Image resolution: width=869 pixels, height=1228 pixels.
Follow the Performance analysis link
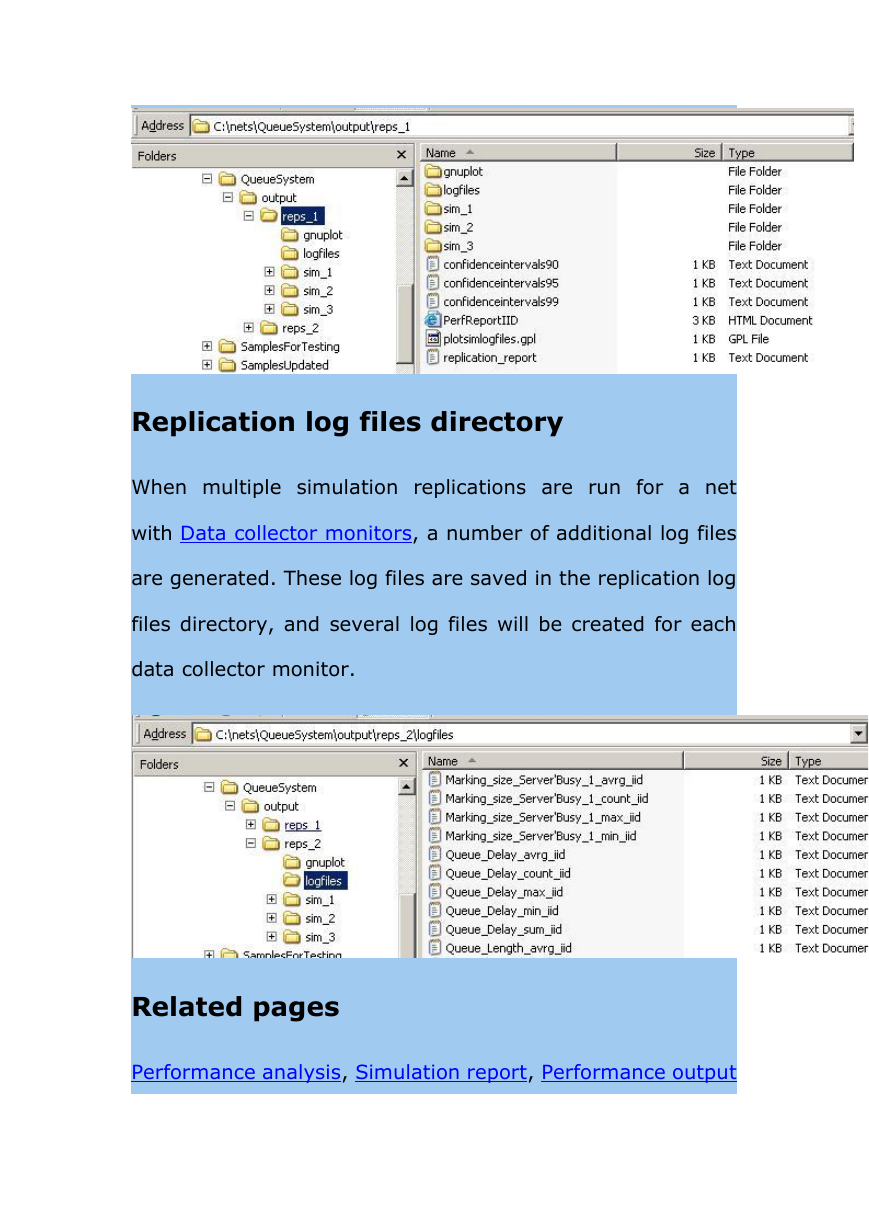[236, 1073]
